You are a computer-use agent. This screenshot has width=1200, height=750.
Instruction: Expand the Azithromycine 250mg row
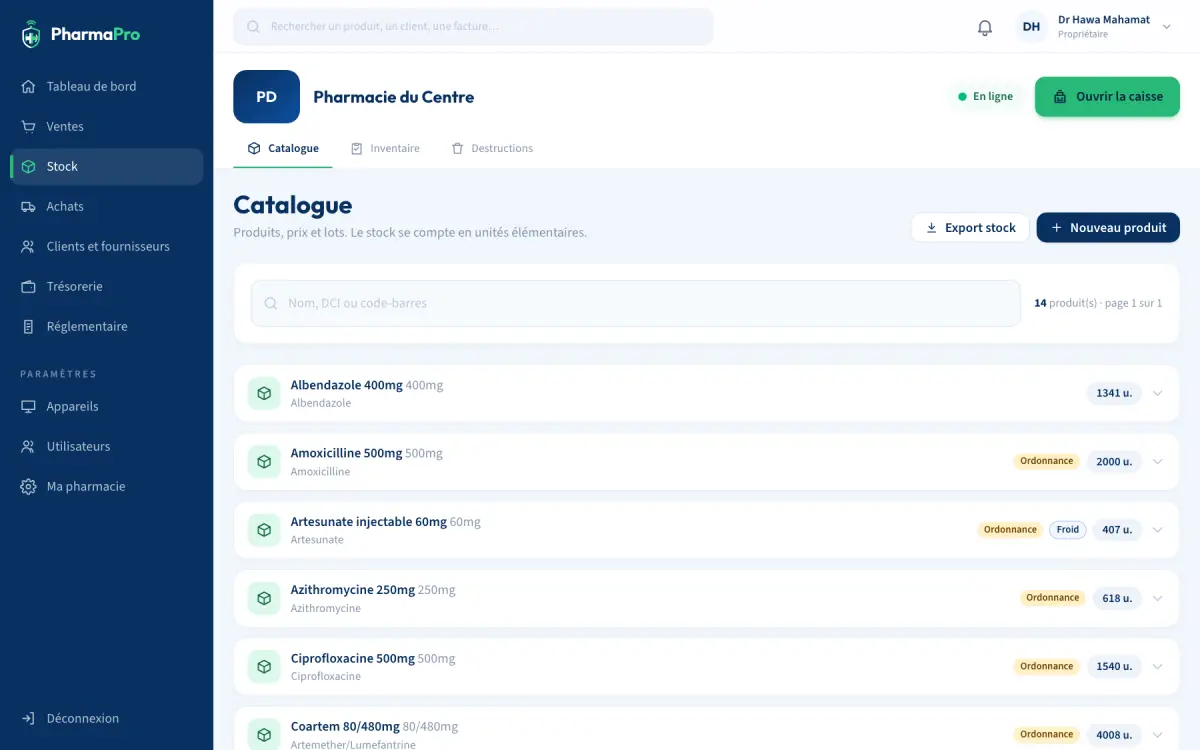(1158, 598)
